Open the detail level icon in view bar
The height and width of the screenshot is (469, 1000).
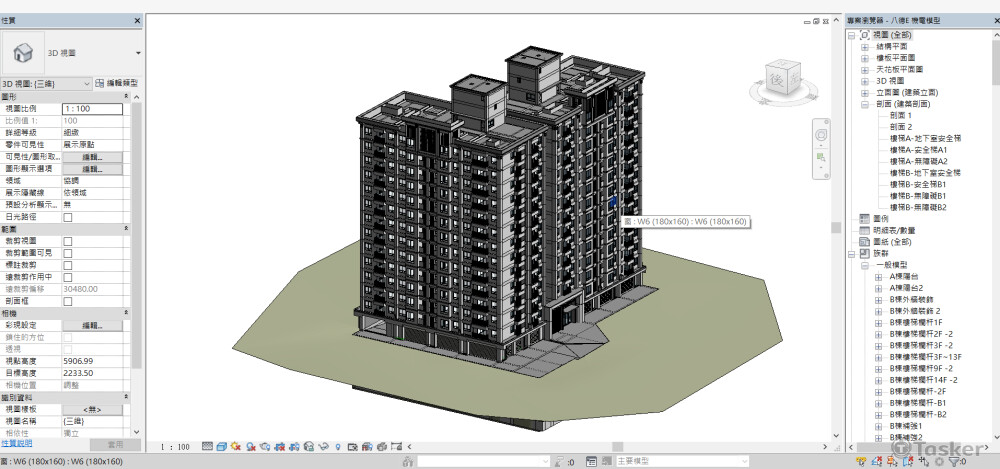tap(207, 446)
